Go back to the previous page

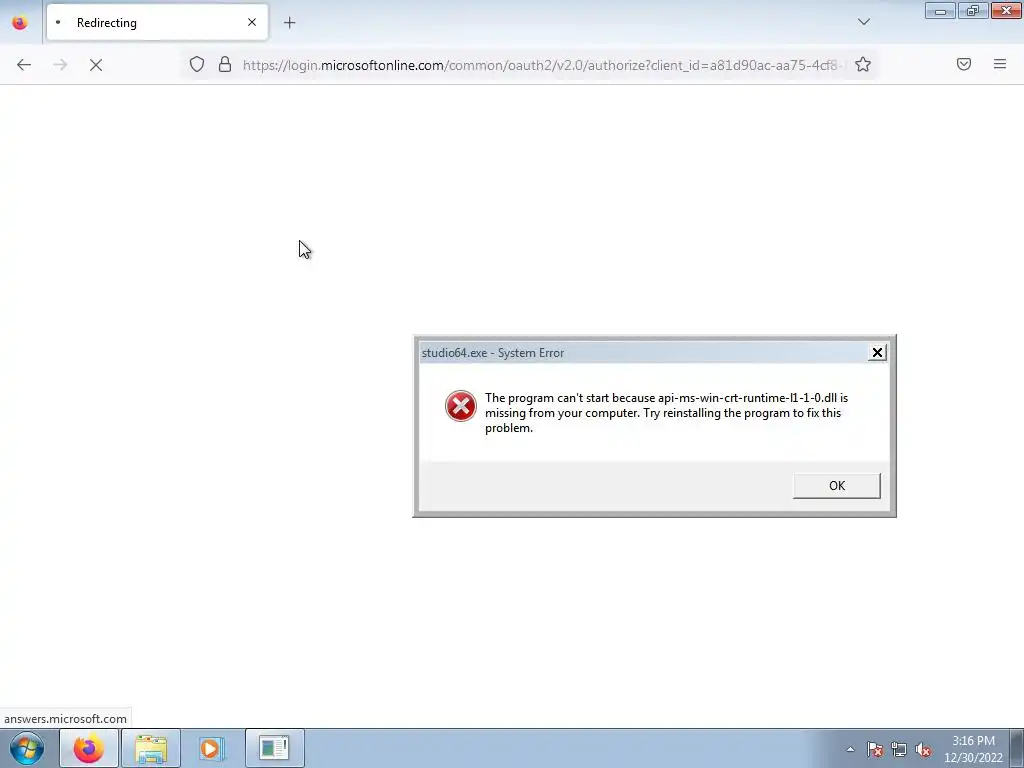24,65
